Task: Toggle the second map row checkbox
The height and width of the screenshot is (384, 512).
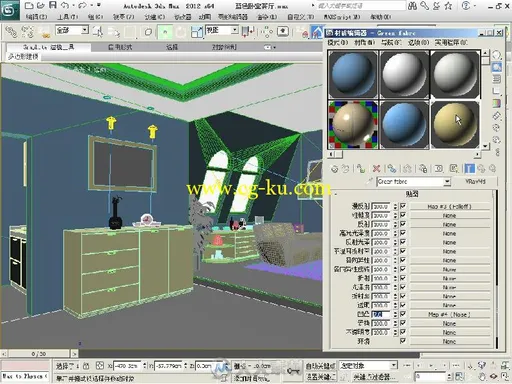Action: [403, 215]
